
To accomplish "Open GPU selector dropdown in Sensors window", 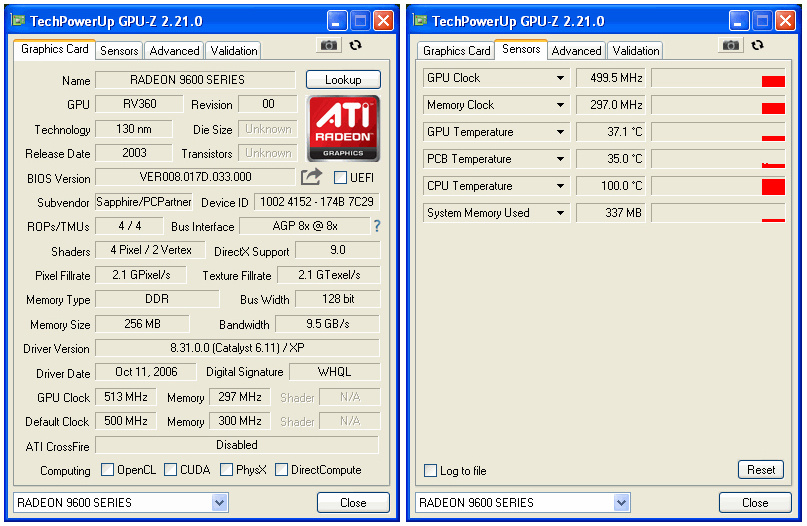I will tap(622, 502).
